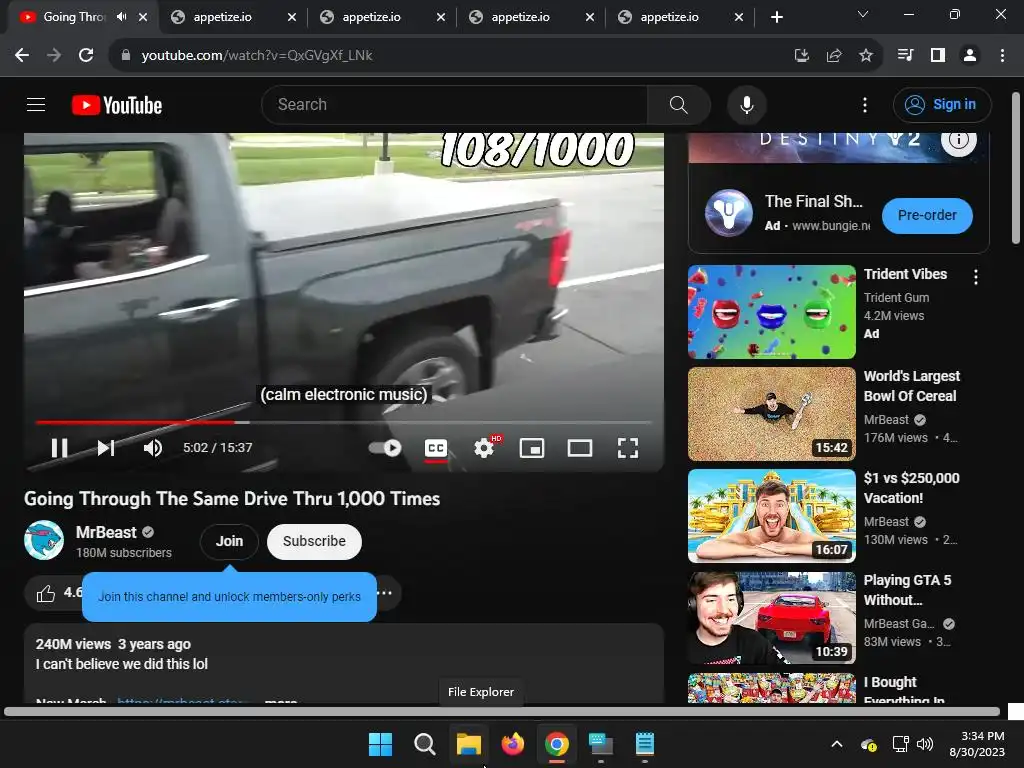The width and height of the screenshot is (1024, 768).
Task: Open Chrome profile icon
Action: pyautogui.click(x=970, y=56)
